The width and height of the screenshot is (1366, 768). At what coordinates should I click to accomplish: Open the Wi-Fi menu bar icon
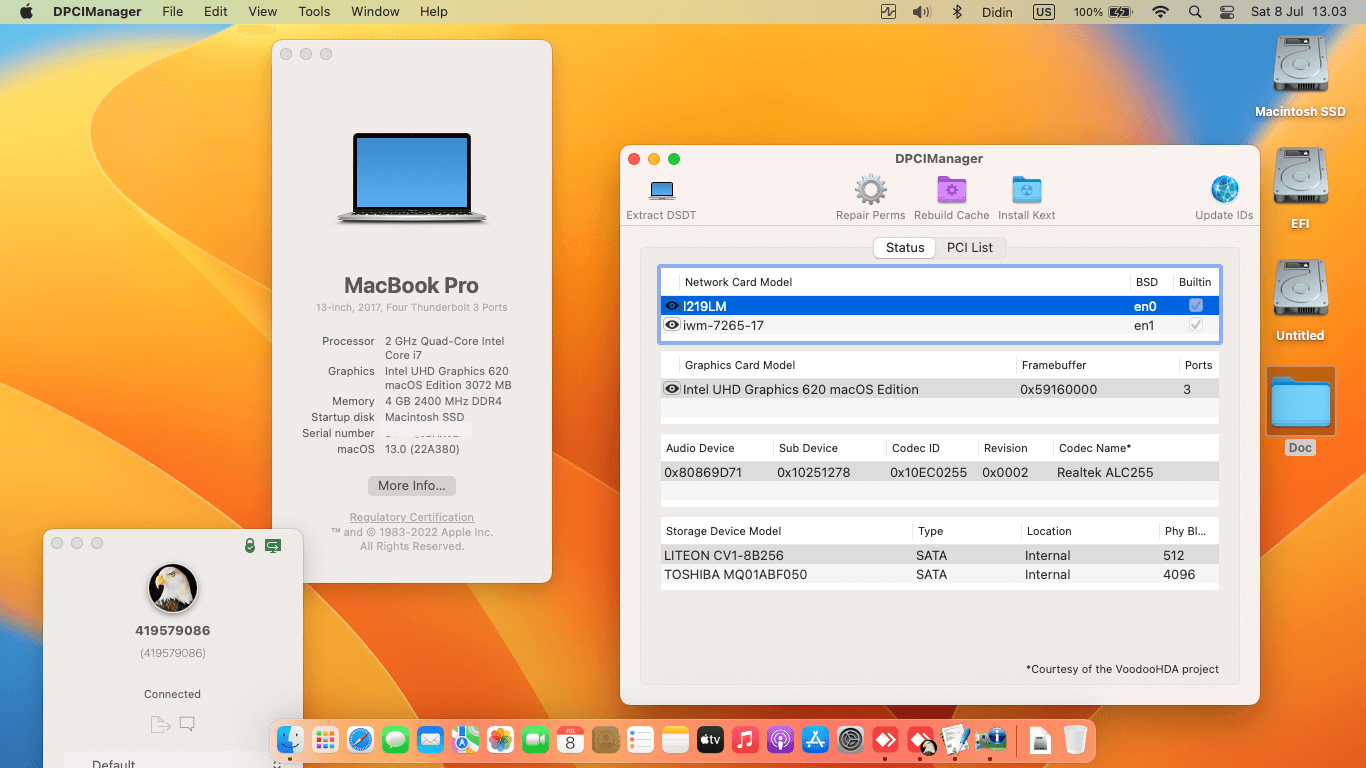pos(1160,12)
